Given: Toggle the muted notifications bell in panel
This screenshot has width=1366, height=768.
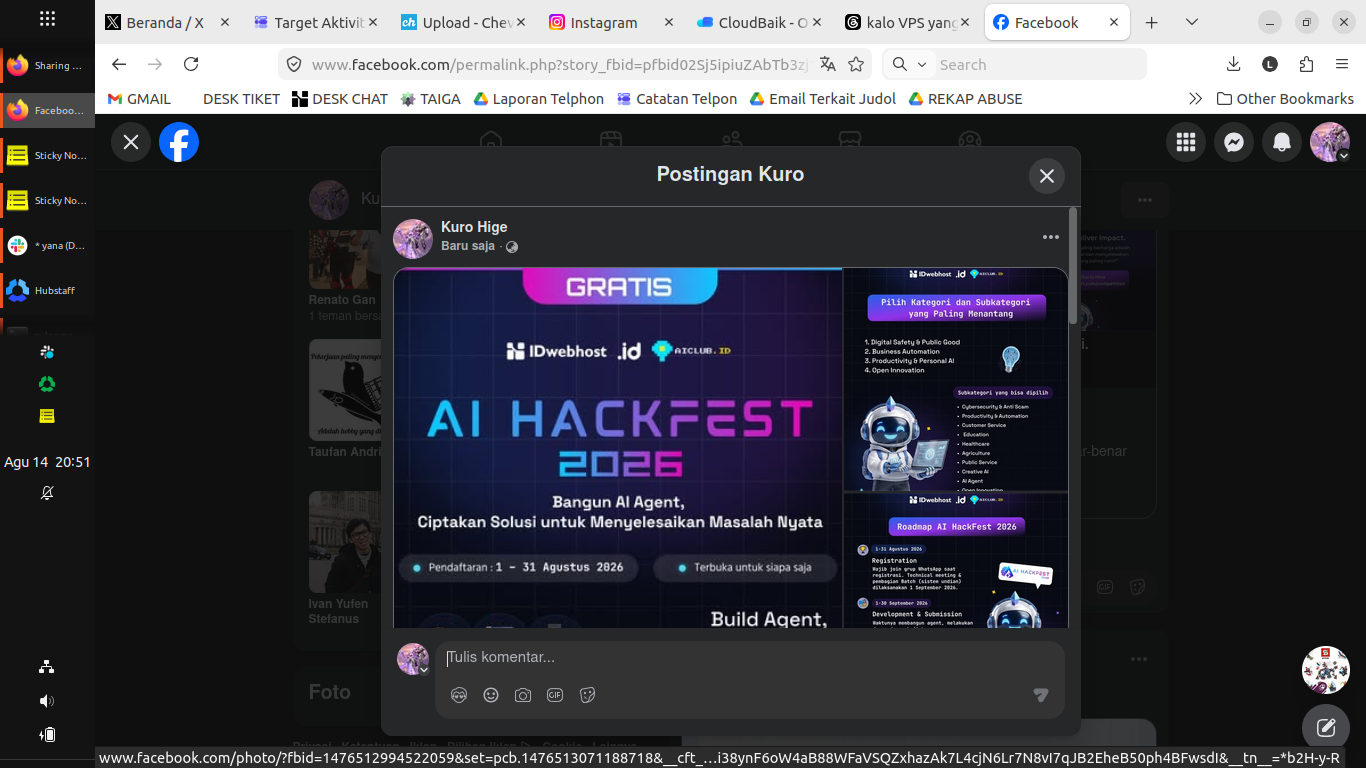Looking at the screenshot, I should coord(47,493).
